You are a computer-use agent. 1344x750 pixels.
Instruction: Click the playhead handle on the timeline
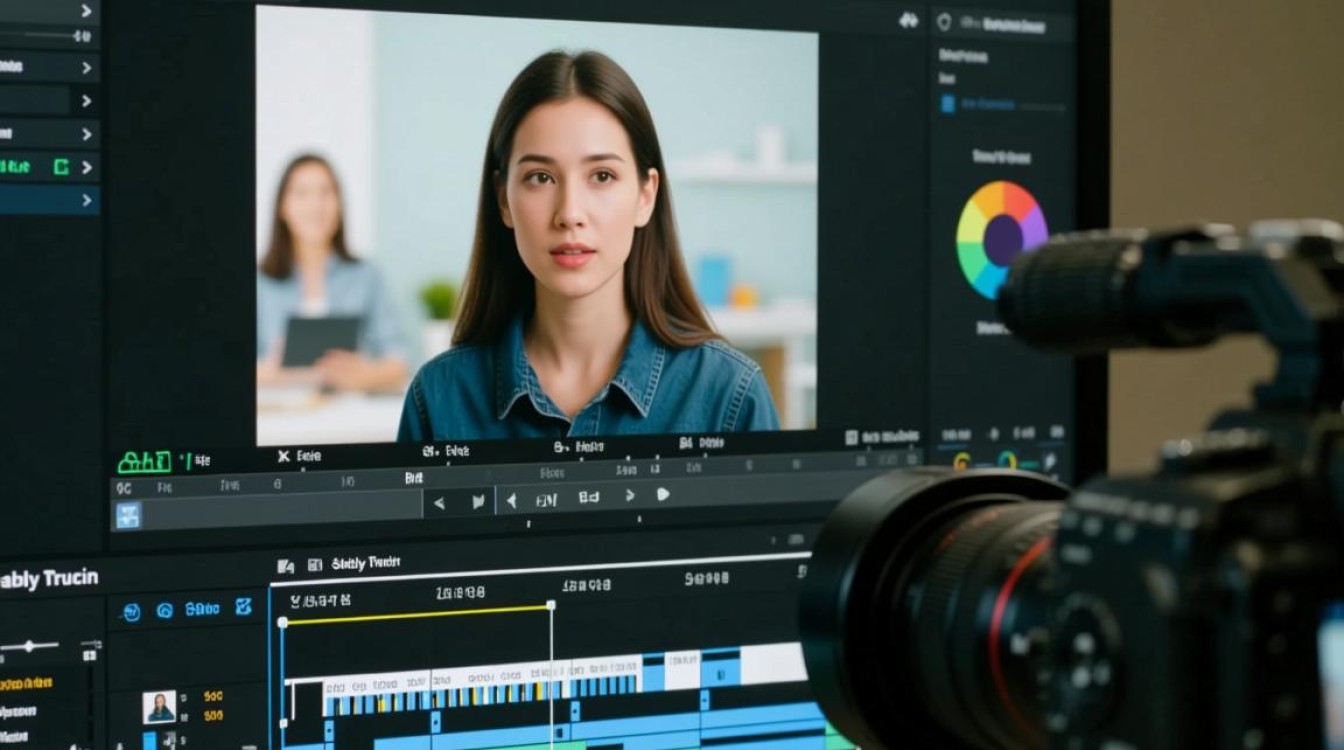click(x=550, y=605)
